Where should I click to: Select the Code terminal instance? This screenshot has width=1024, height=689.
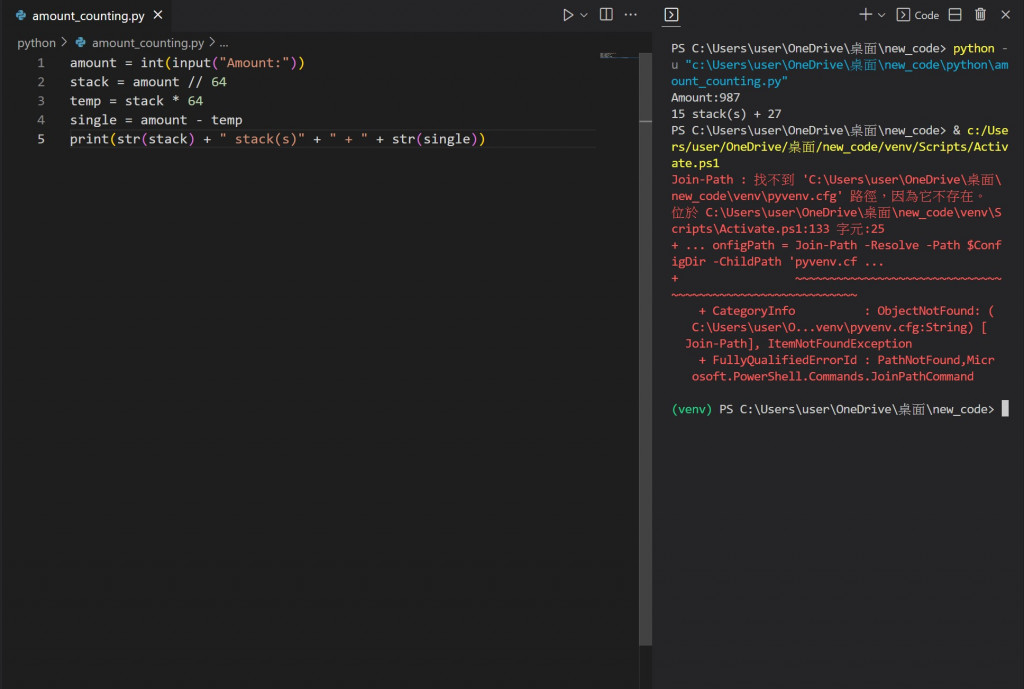[x=918, y=15]
